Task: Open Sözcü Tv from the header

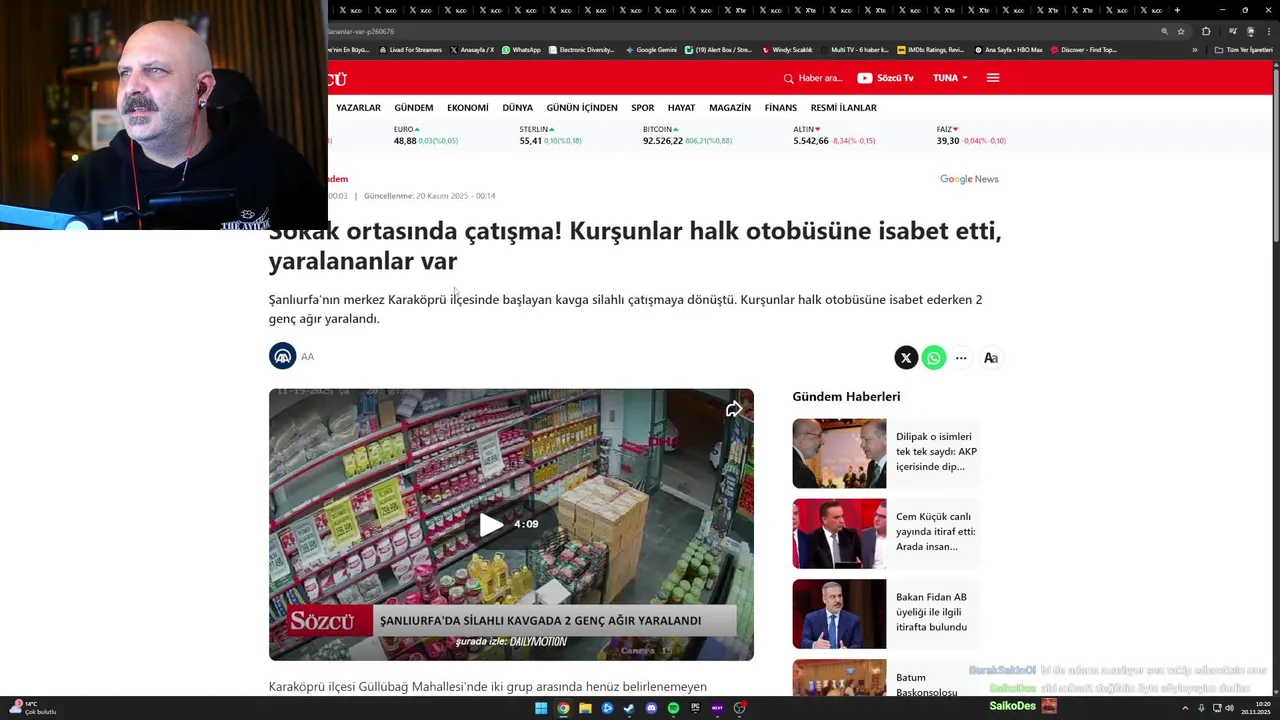Action: pyautogui.click(x=885, y=78)
